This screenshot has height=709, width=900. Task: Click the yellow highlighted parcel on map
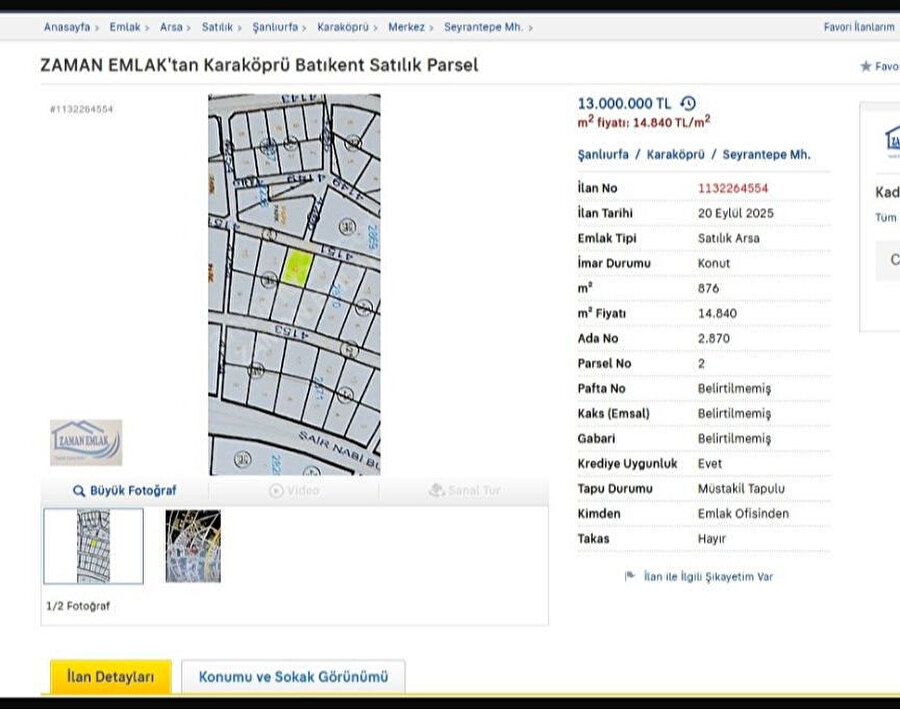[298, 267]
